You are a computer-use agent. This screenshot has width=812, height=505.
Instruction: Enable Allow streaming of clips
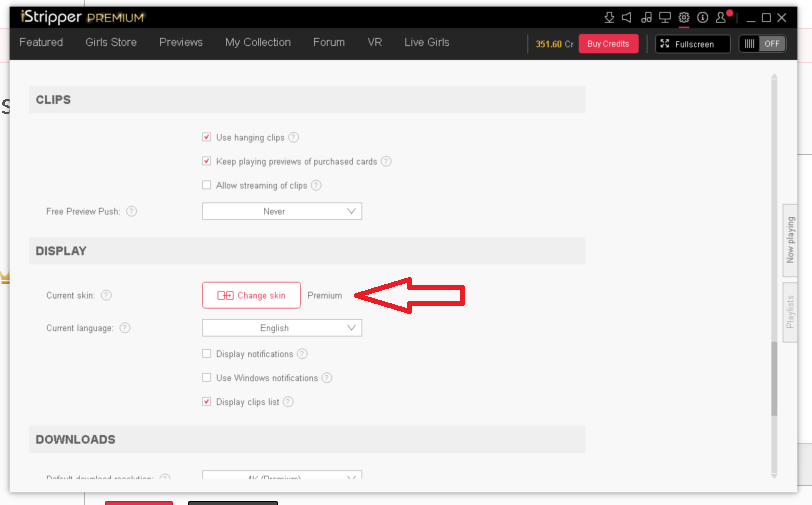coord(207,185)
